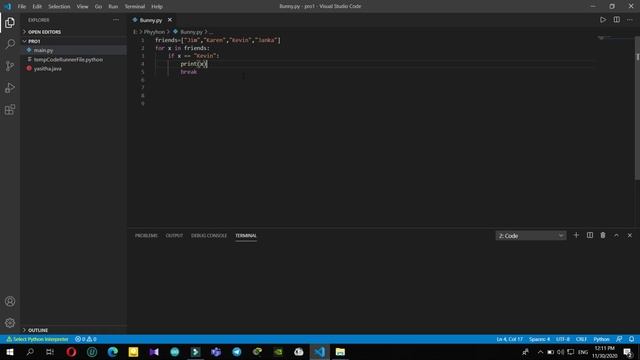Image resolution: width=640 pixels, height=360 pixels.
Task: Click Select Python Interpreter in status bar
Action: 37,339
